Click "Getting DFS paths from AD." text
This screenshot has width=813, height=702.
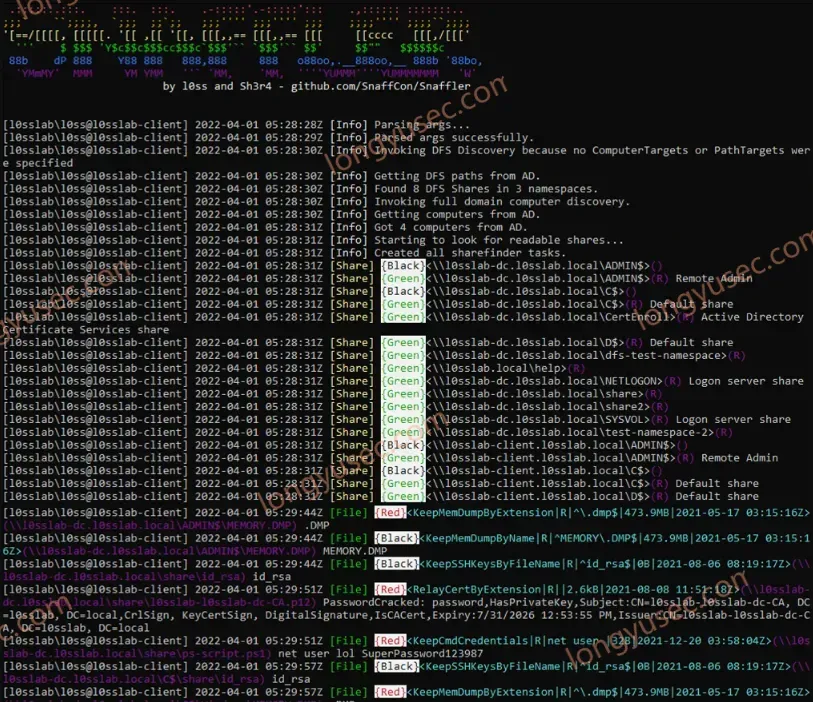click(x=457, y=176)
